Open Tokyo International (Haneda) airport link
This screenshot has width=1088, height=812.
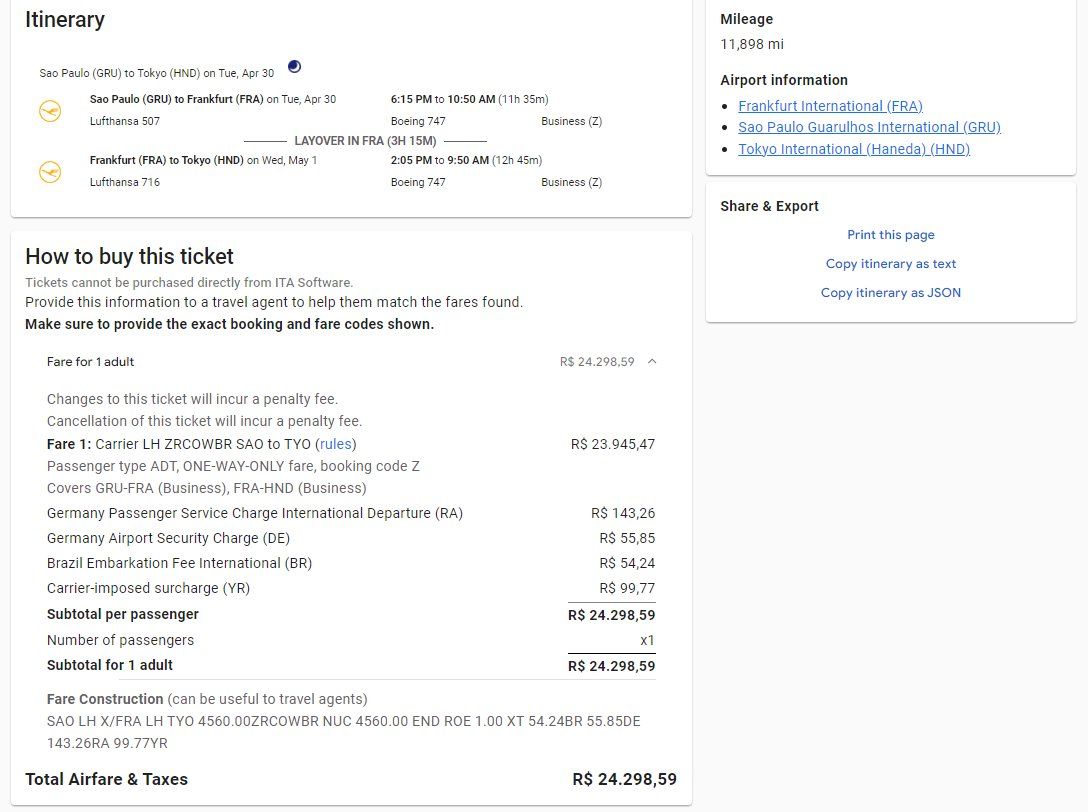(854, 149)
